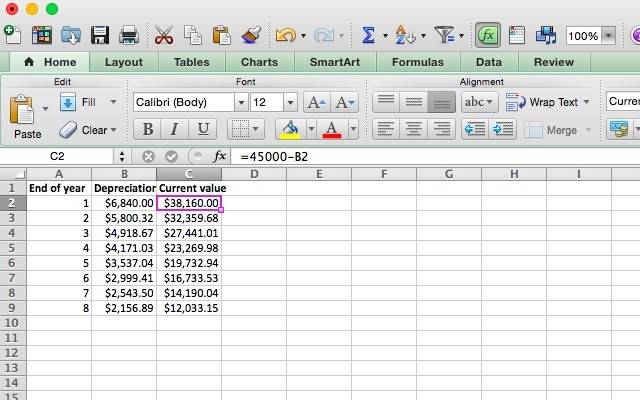Image resolution: width=640 pixels, height=400 pixels.
Task: Align text to bottom of cell
Action: 442,102
